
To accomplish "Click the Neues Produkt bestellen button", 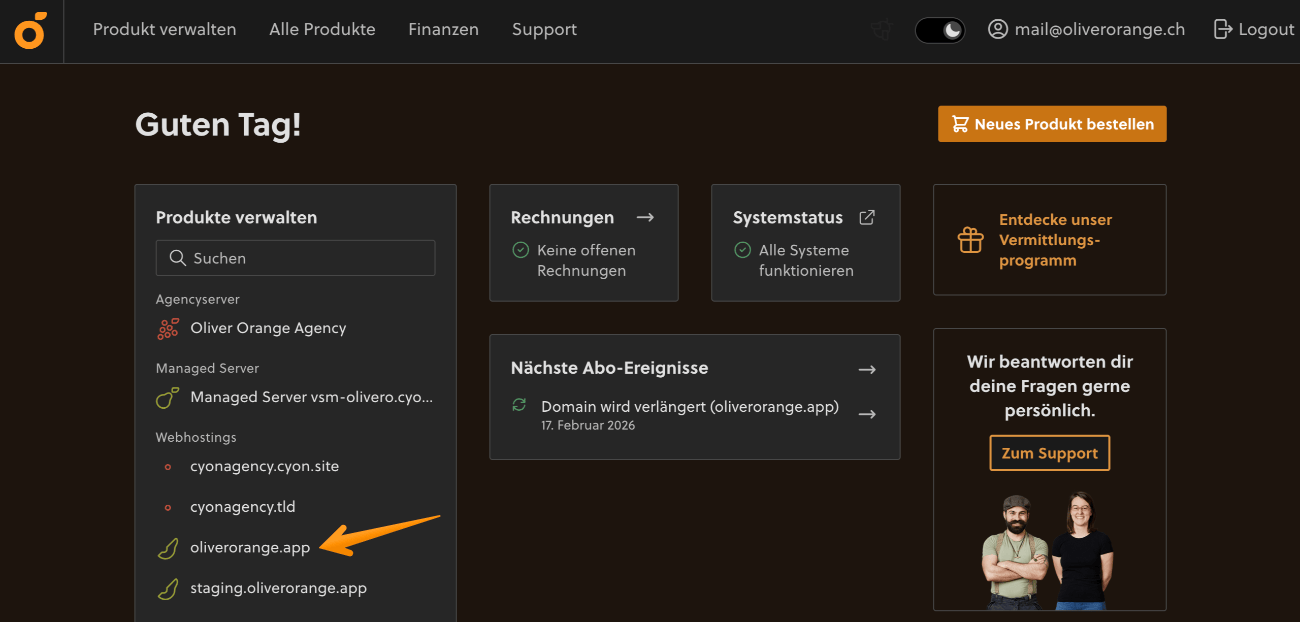I will click(x=1052, y=123).
